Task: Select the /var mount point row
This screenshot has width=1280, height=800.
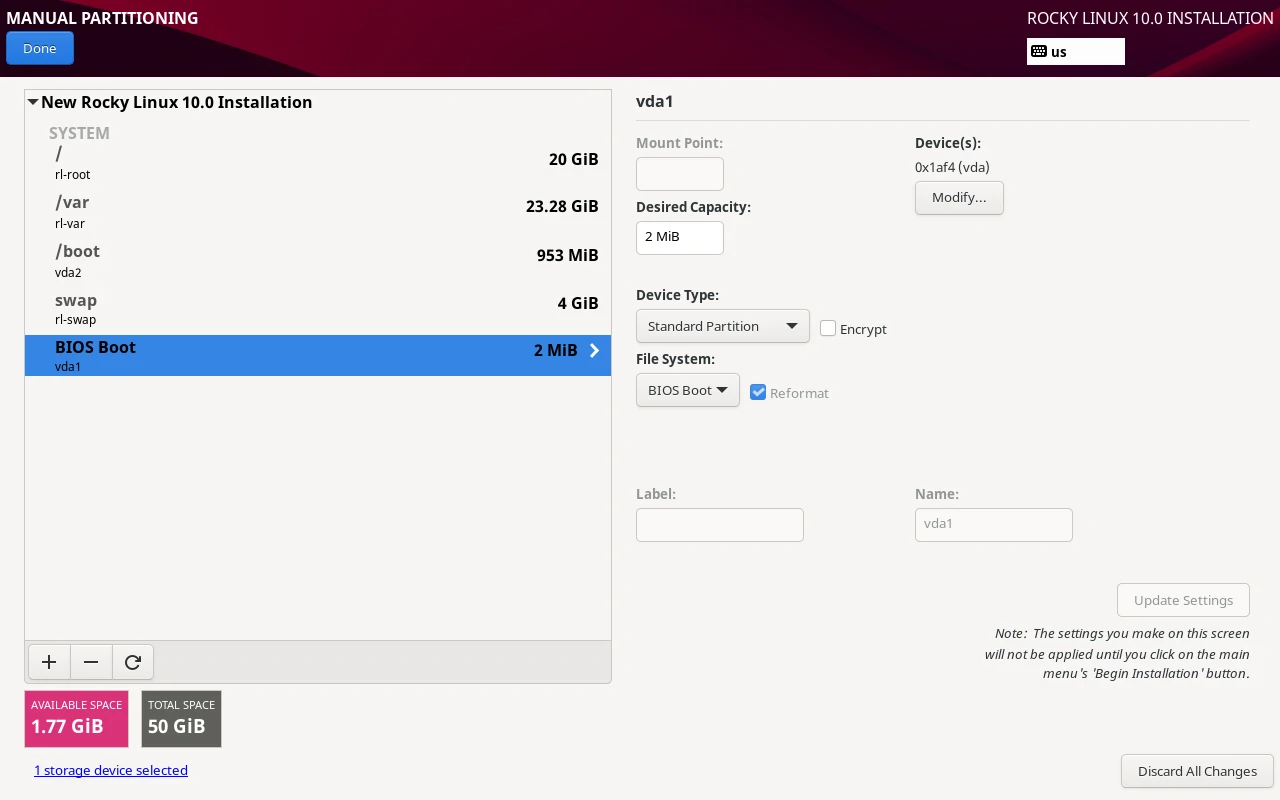Action: tap(318, 212)
